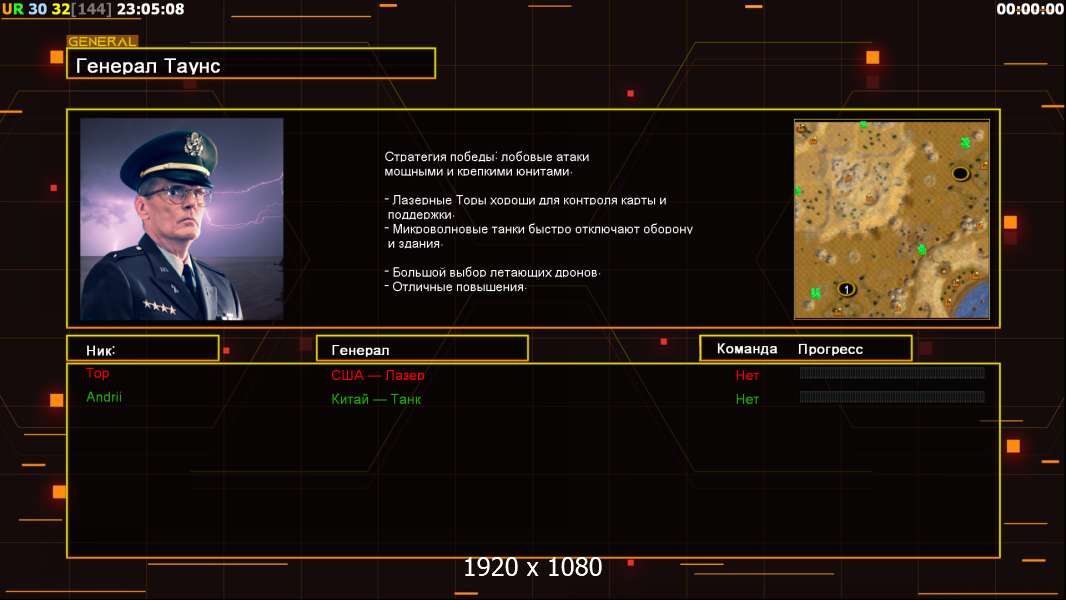Click the 'Лазерные Торы хороши' bullet line
Image resolution: width=1066 pixels, height=600 pixels.
526,200
